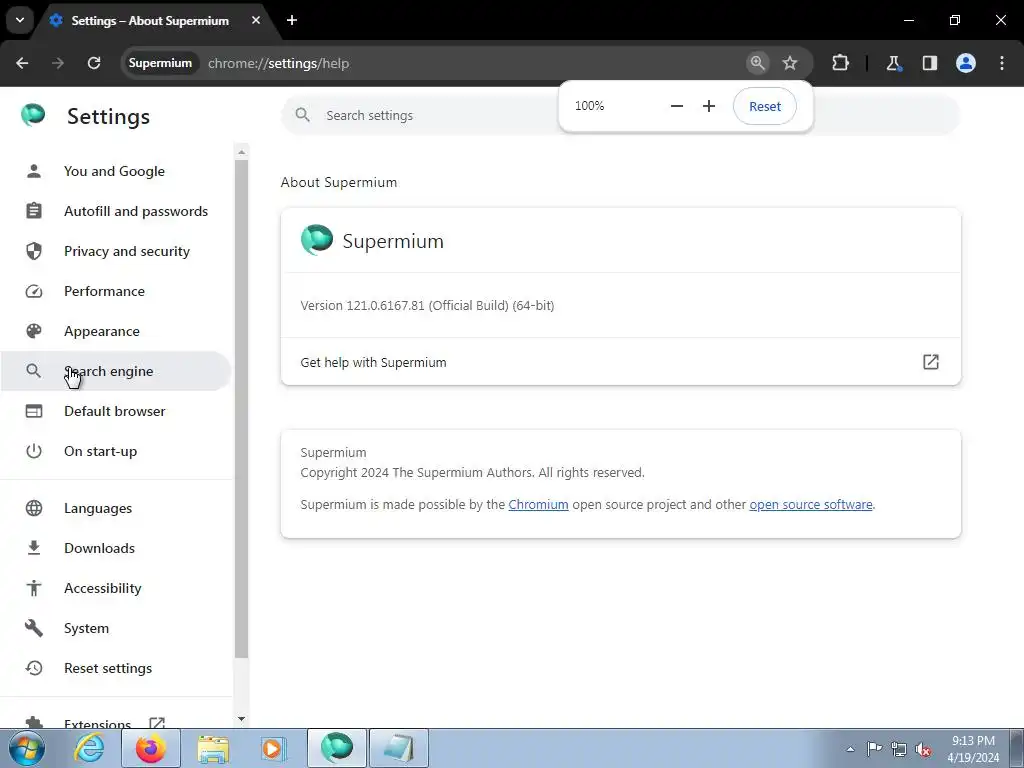1024x768 pixels.
Task: Open On start-up settings
Action: (114, 451)
